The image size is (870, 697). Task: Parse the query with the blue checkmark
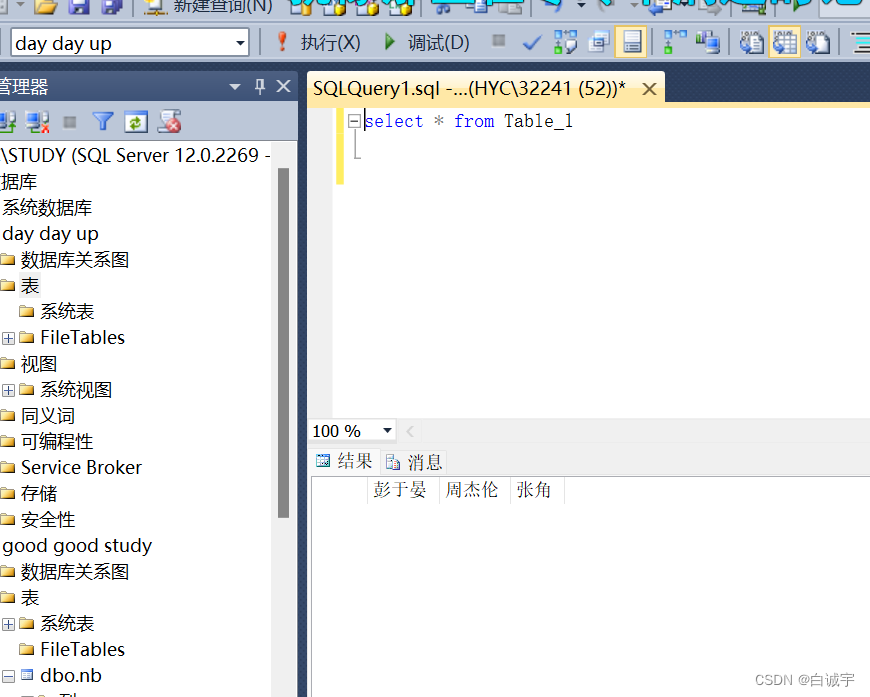click(x=532, y=42)
